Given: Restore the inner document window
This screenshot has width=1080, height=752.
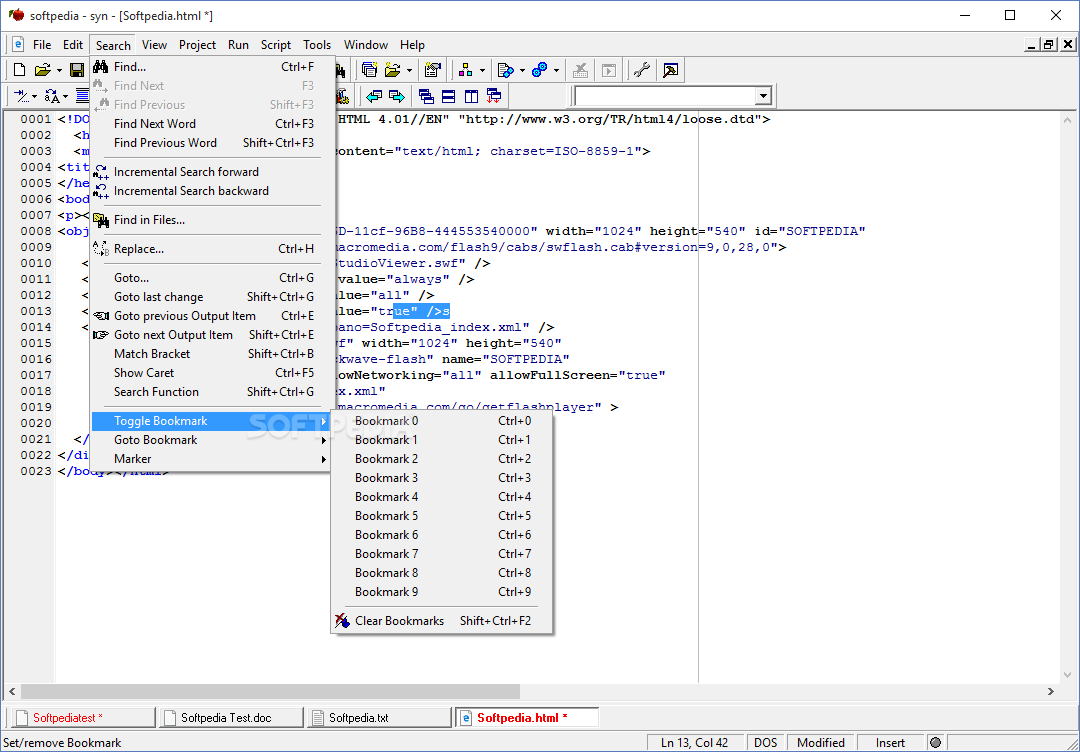Looking at the screenshot, I should pyautogui.click(x=1049, y=45).
